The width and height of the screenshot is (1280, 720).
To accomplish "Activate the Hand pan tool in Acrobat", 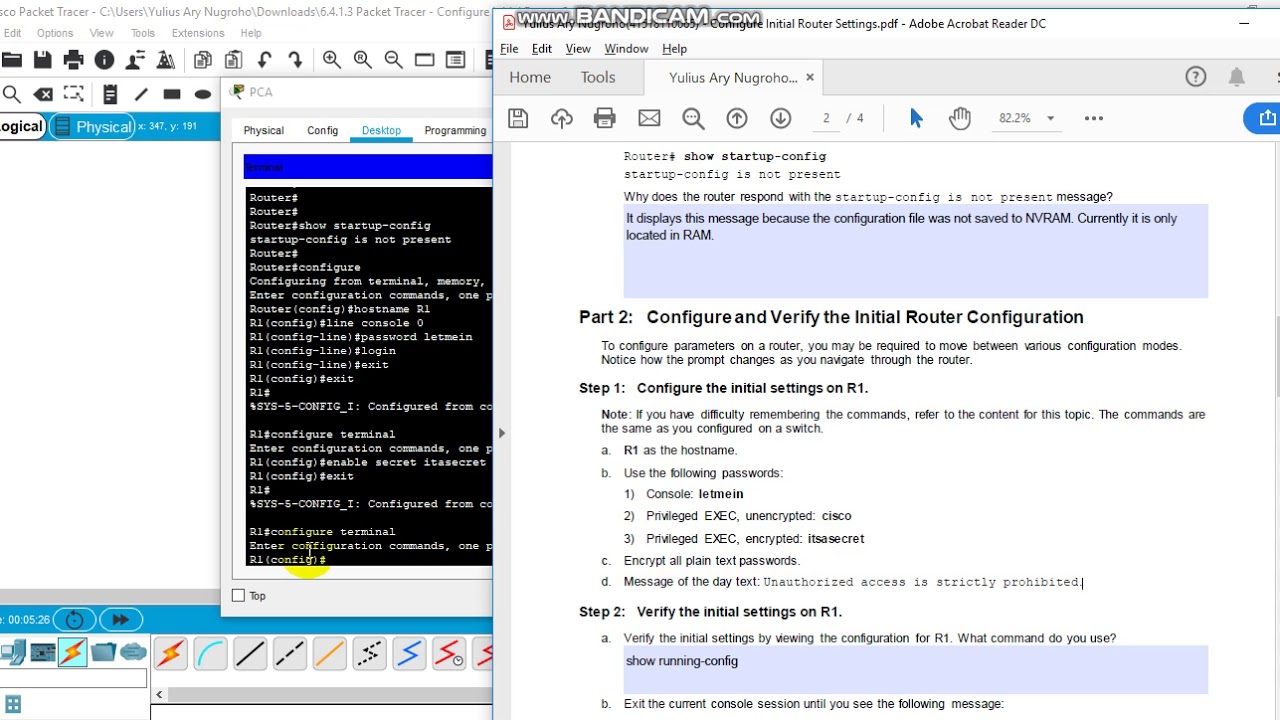I will coord(960,118).
